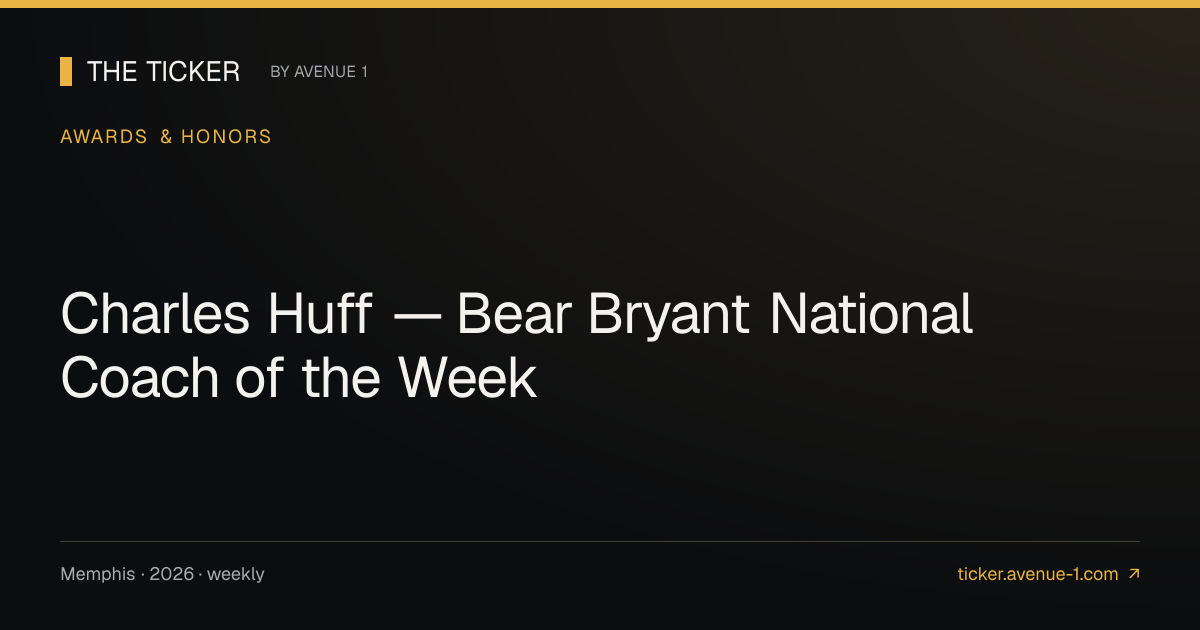Select Memphis in the footer
Image resolution: width=1200 pixels, height=630 pixels.
[98, 574]
